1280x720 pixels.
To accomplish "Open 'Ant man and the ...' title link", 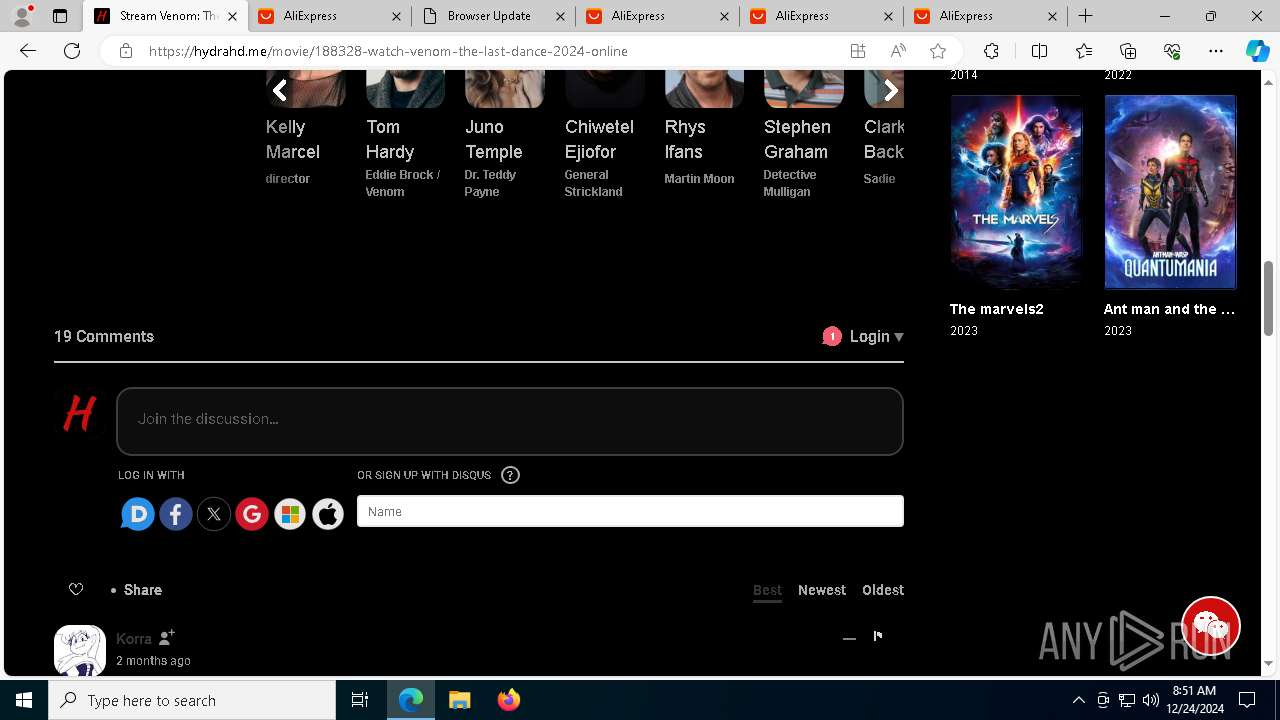I will 1169,309.
